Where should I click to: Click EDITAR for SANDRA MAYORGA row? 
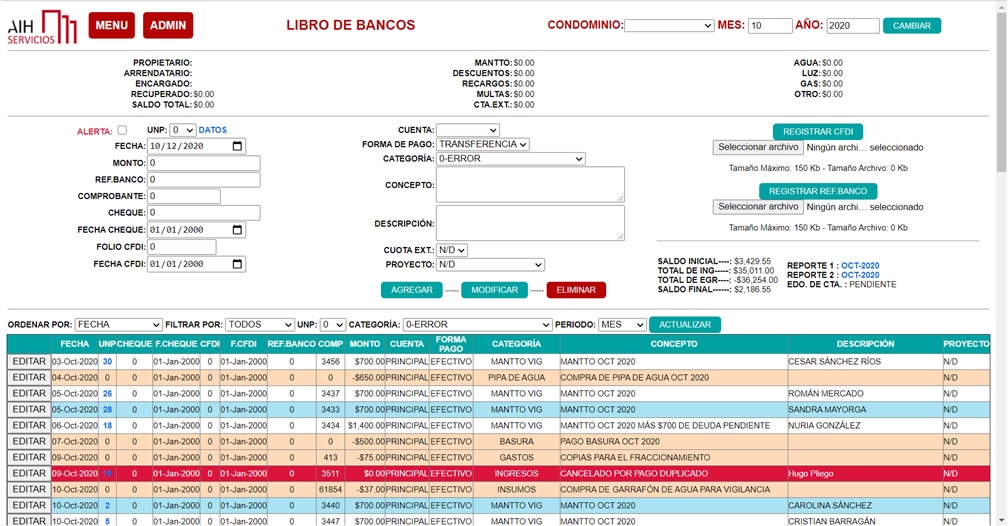coord(29,410)
